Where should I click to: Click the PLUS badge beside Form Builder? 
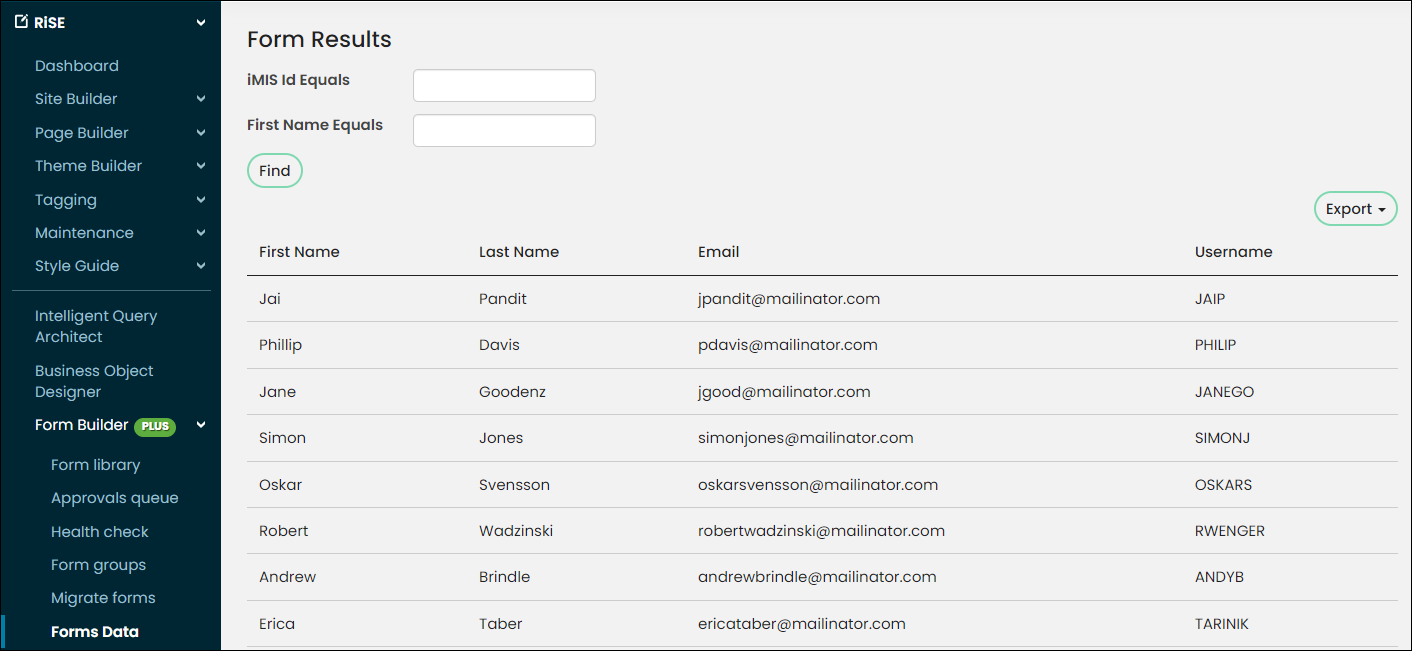[155, 426]
